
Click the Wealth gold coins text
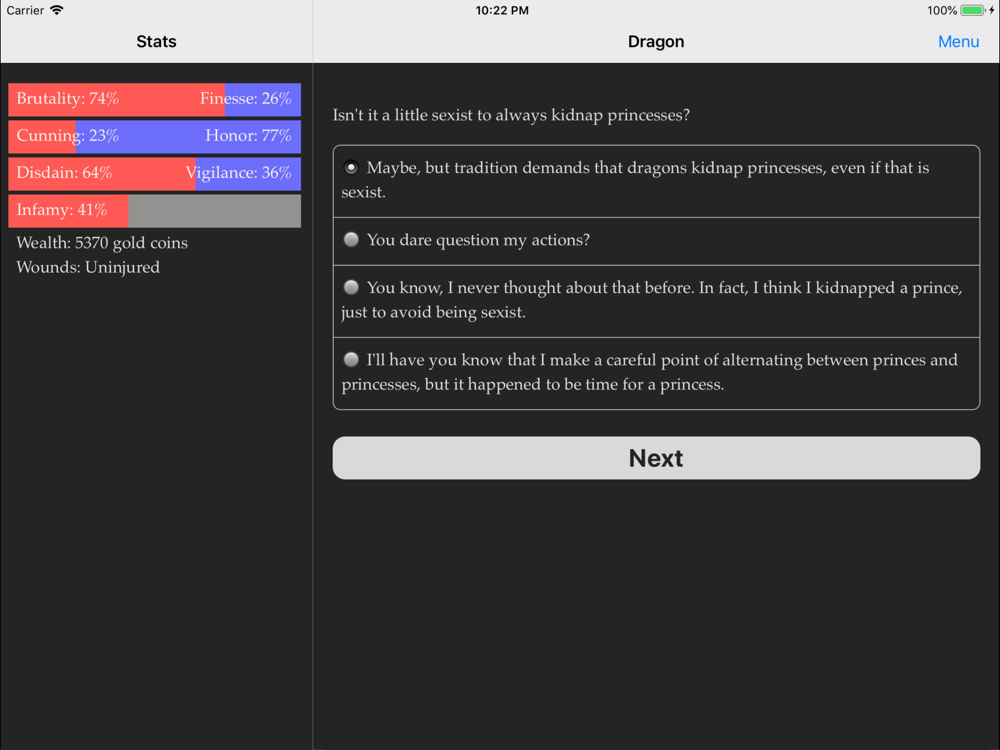coord(102,243)
